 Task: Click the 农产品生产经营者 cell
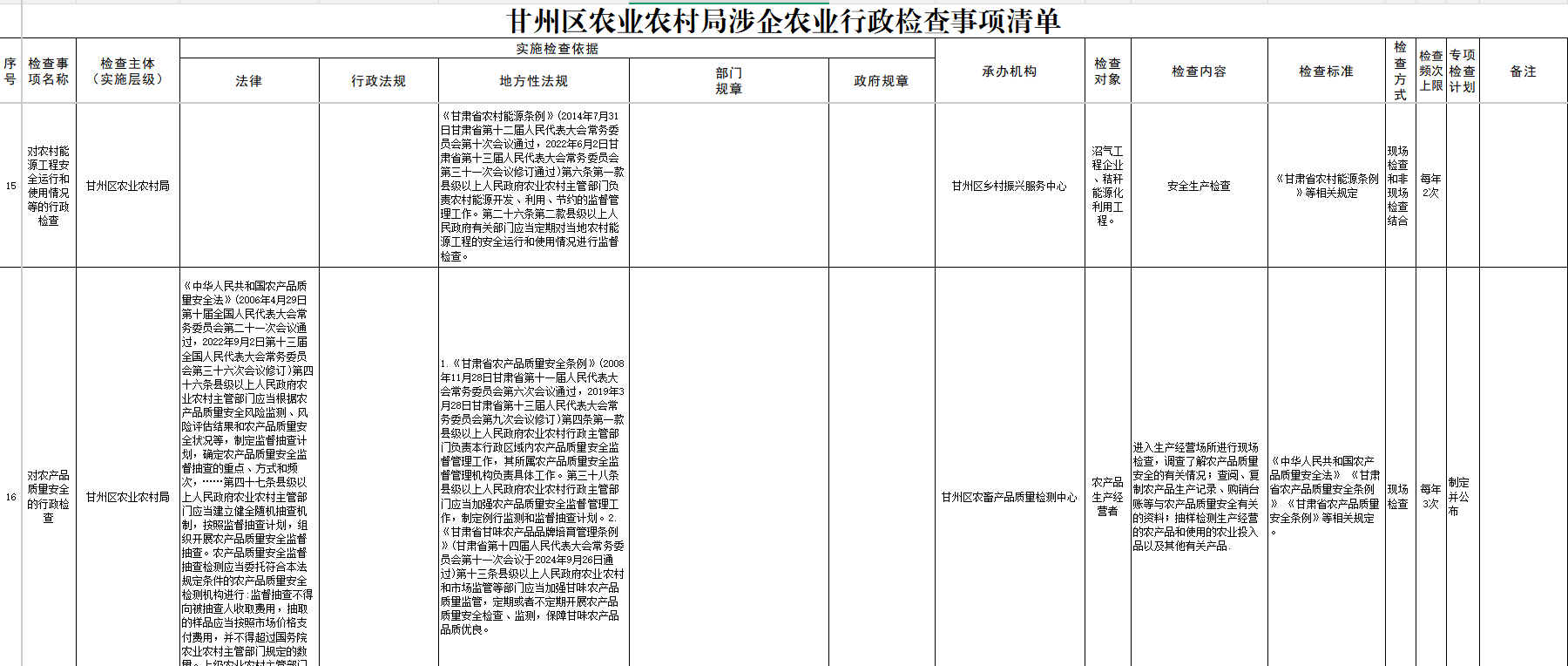(x=1107, y=497)
